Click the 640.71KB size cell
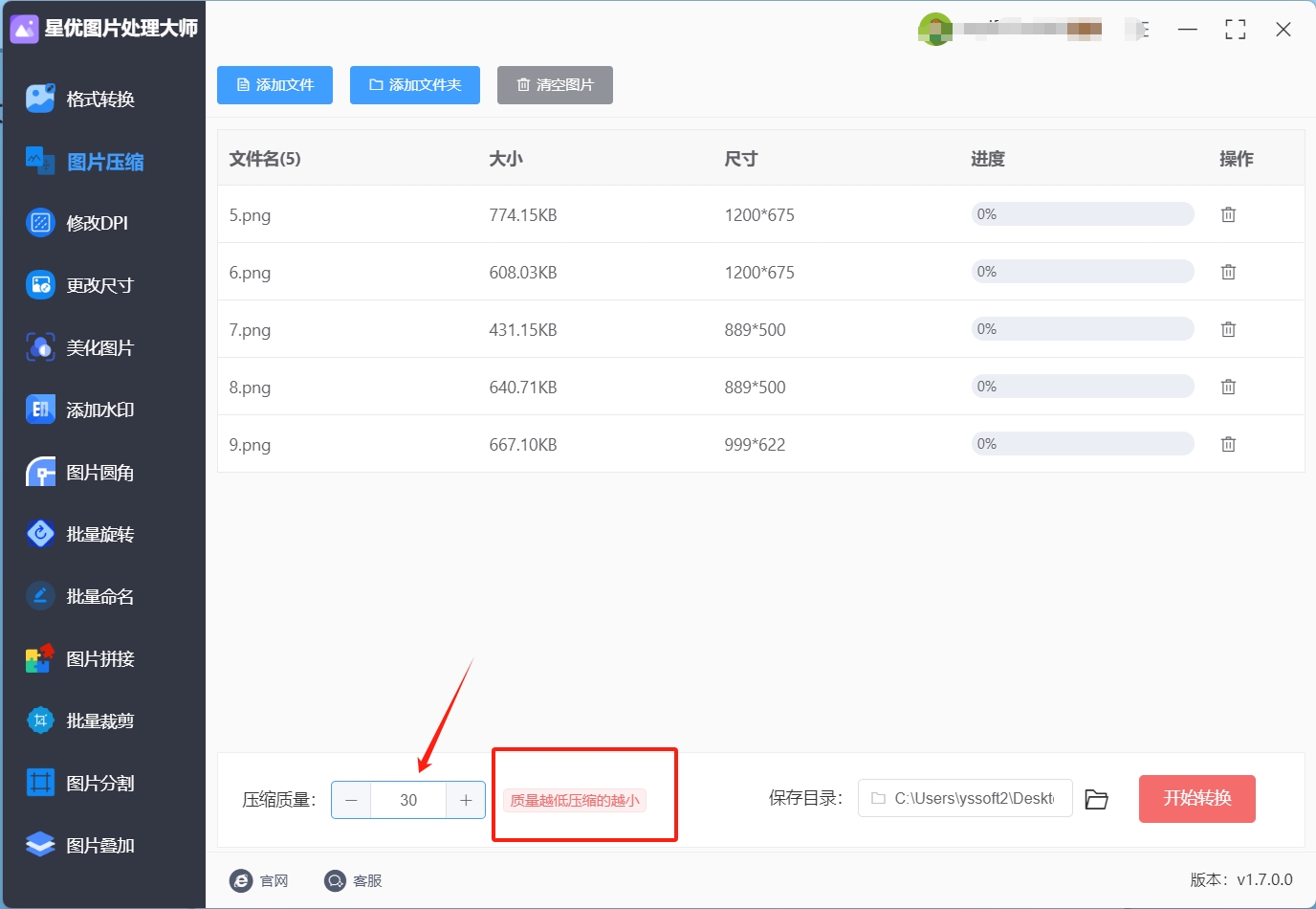The image size is (1316, 909). (x=523, y=388)
